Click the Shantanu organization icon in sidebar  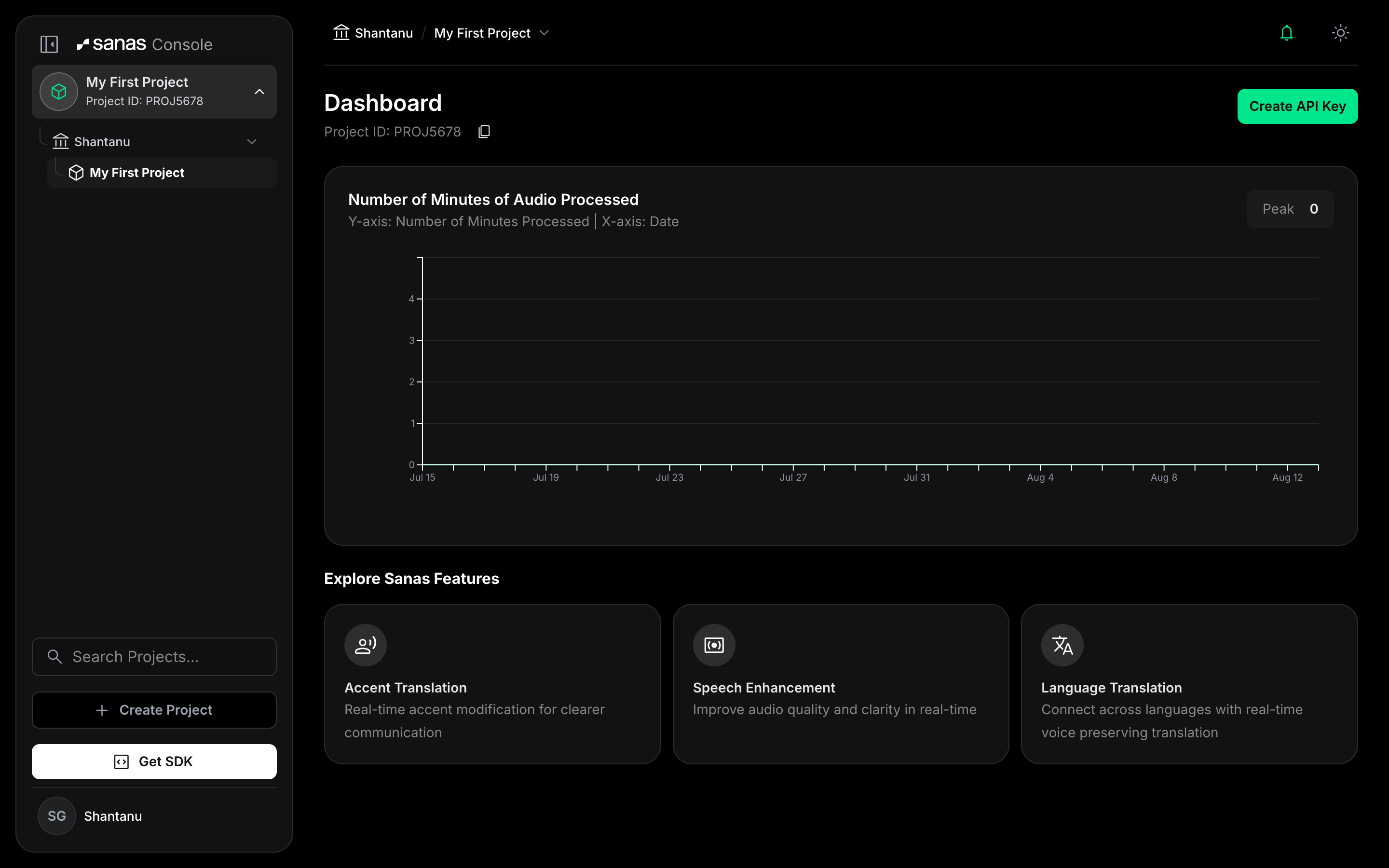coord(60,141)
